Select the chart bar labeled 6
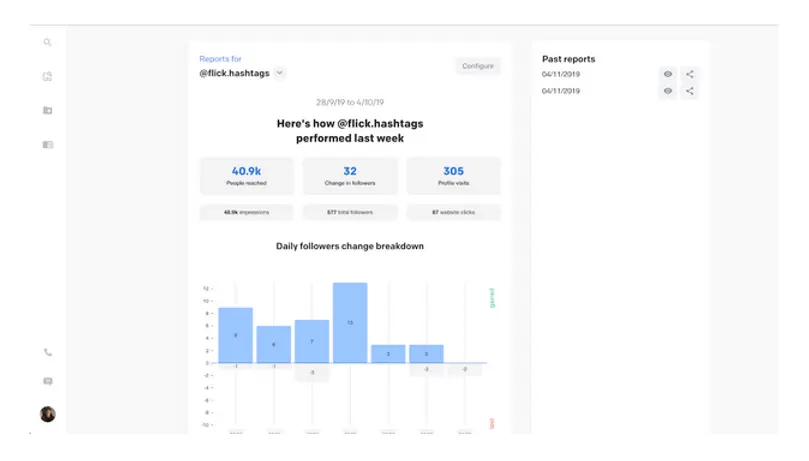 click(x=273, y=344)
